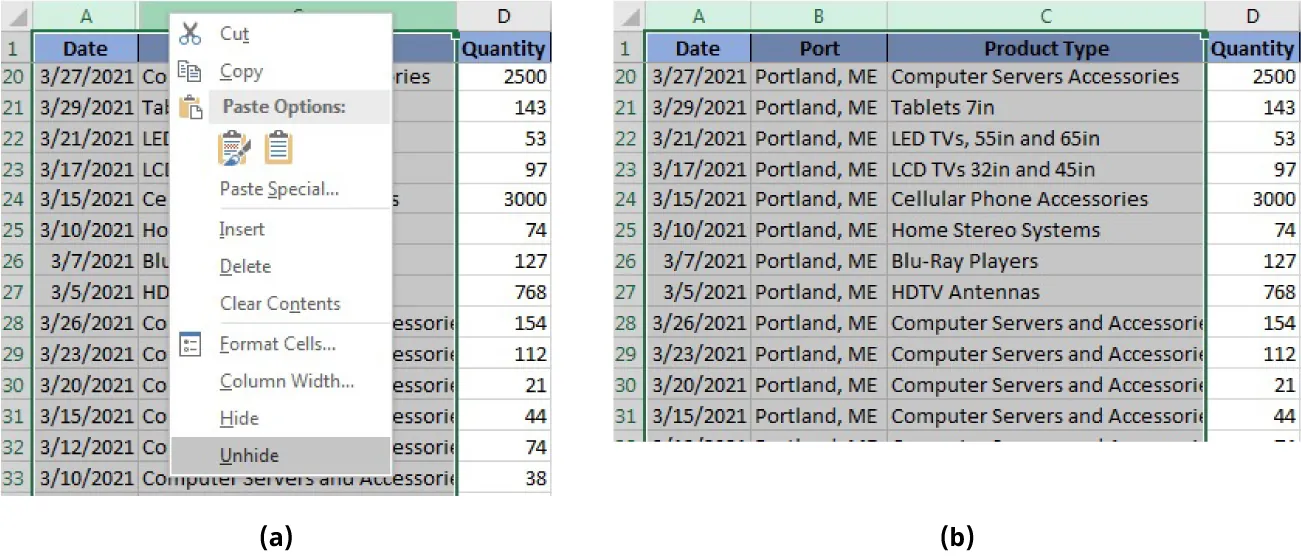The image size is (1301, 556).
Task: Select column B header in right sheet
Action: 818,15
